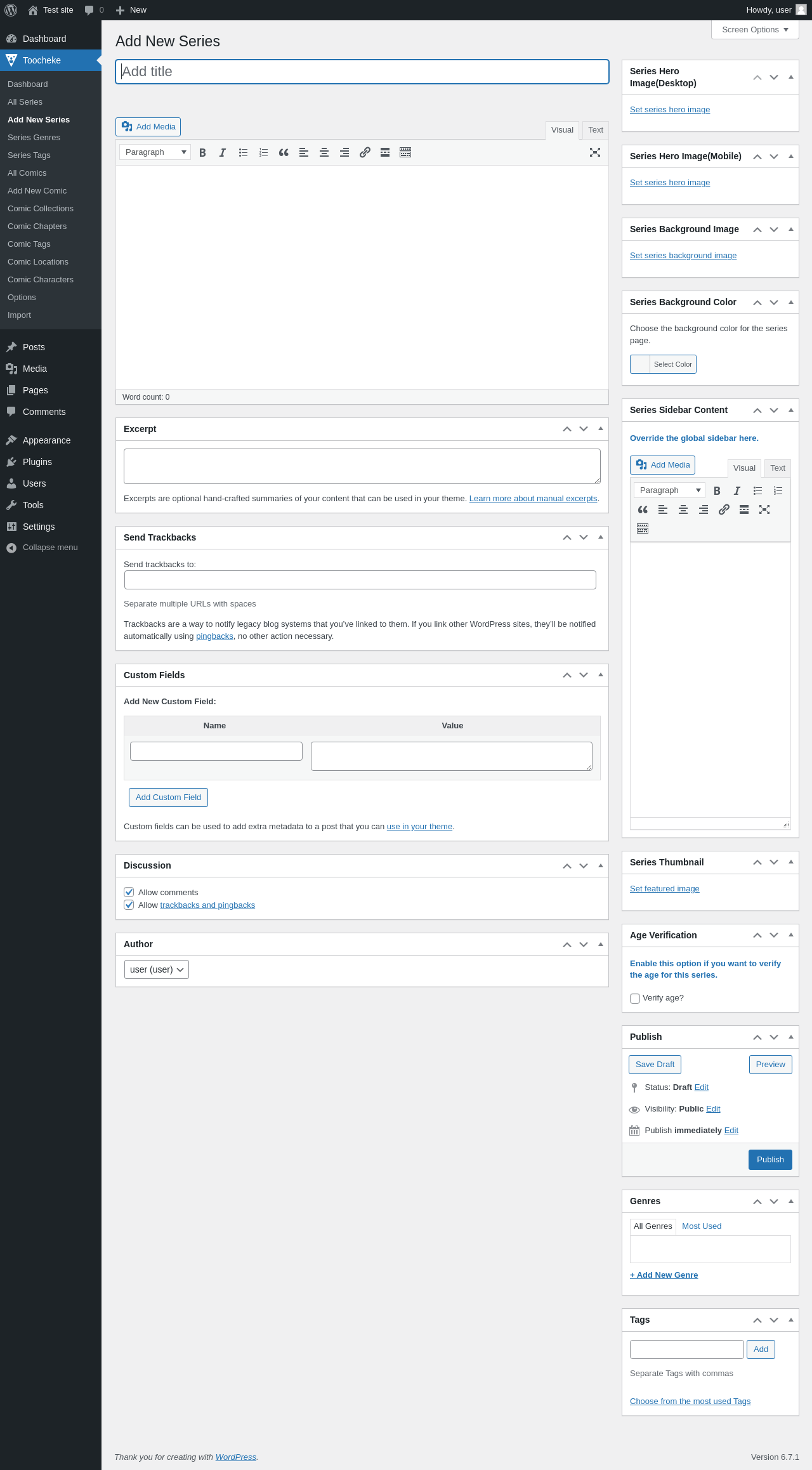Open main editor Paragraph format dropdown
Image resolution: width=812 pixels, height=1470 pixels.
[x=155, y=152]
